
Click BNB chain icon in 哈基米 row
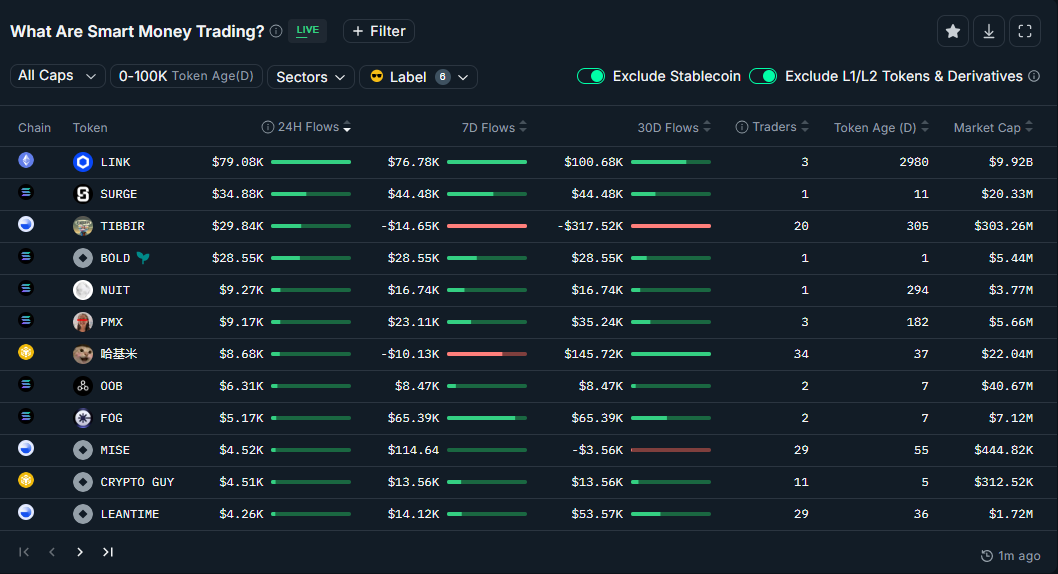click(x=26, y=352)
